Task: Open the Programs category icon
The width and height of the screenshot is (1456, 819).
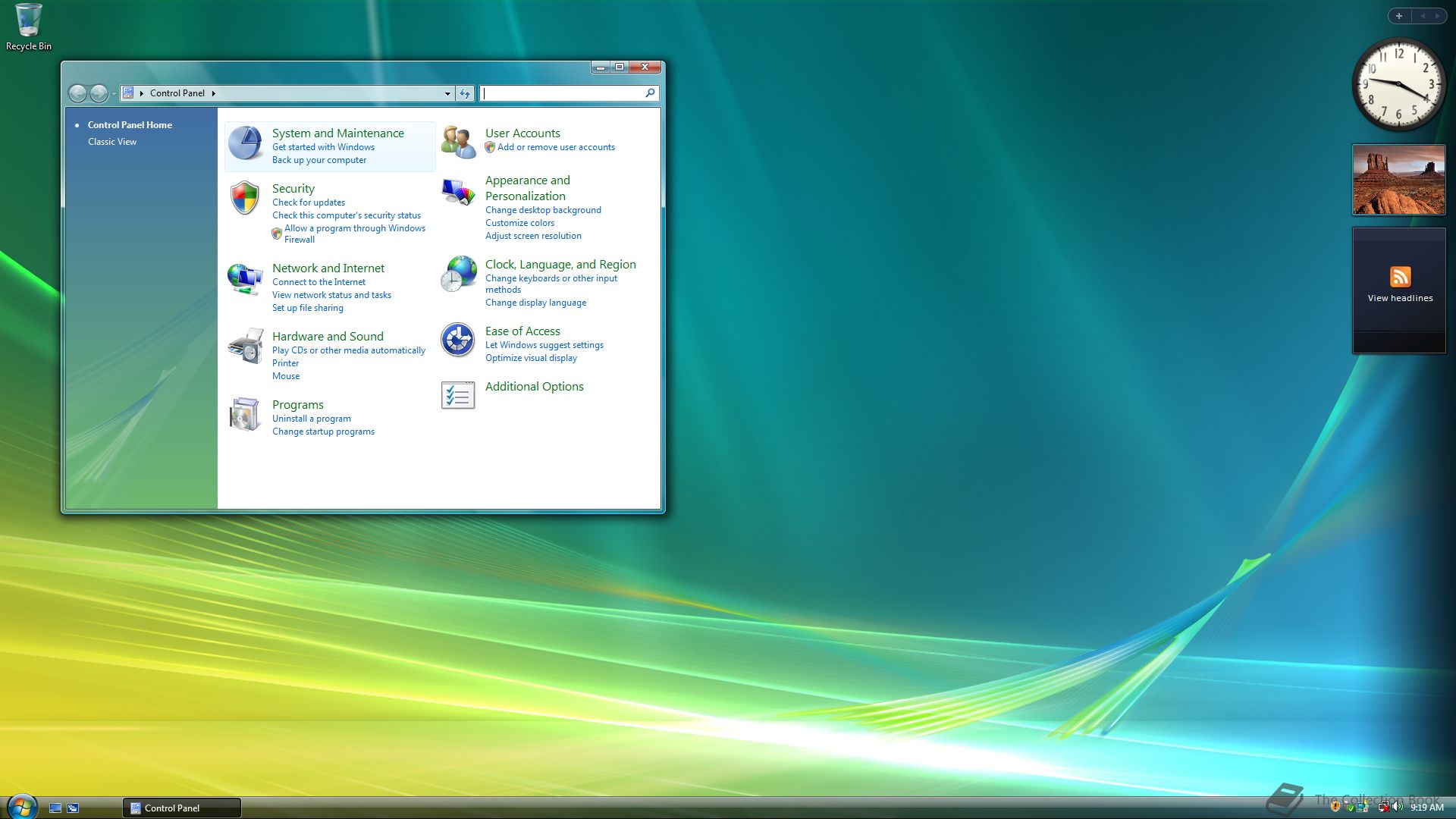Action: [245, 414]
